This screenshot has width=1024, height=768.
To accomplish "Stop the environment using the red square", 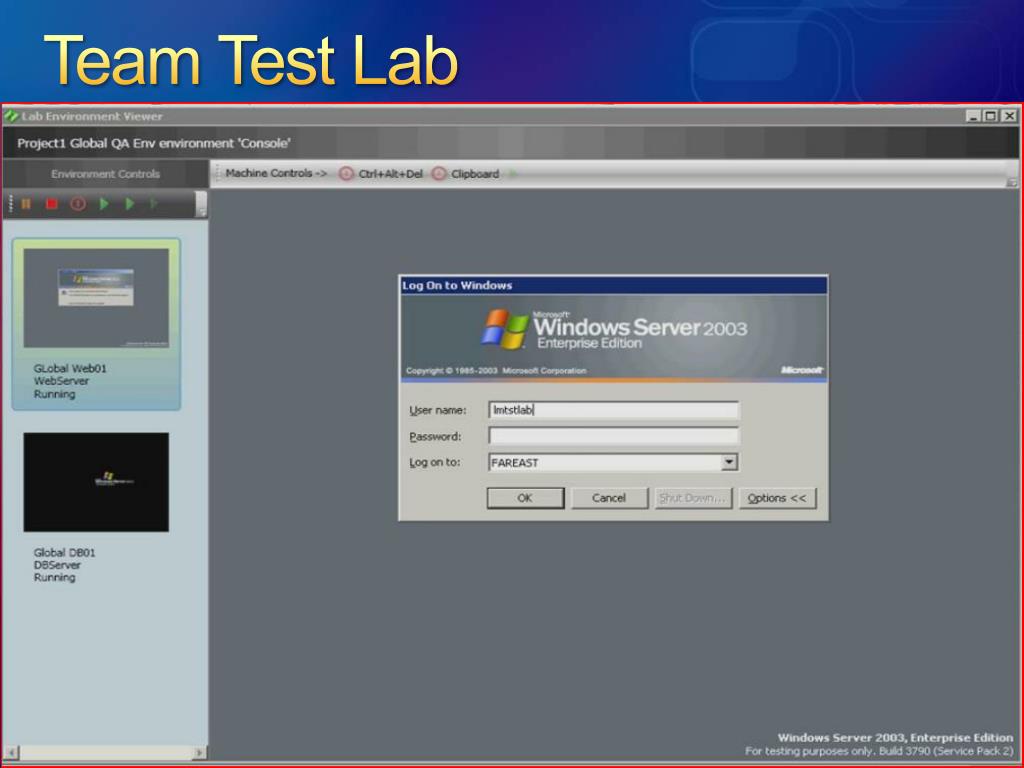I will click(52, 204).
